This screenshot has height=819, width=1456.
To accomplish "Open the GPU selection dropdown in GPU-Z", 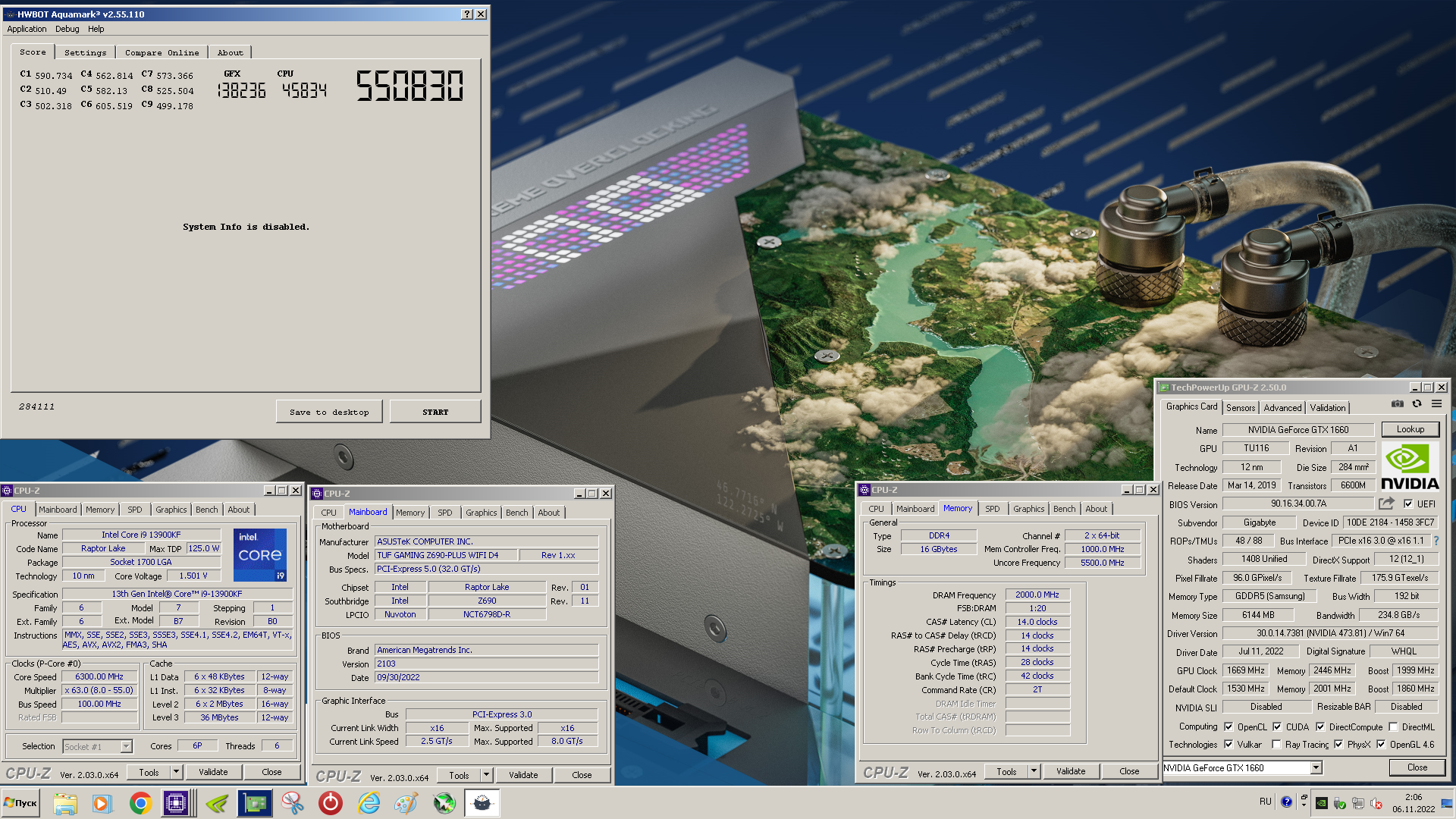I will click(x=1316, y=767).
